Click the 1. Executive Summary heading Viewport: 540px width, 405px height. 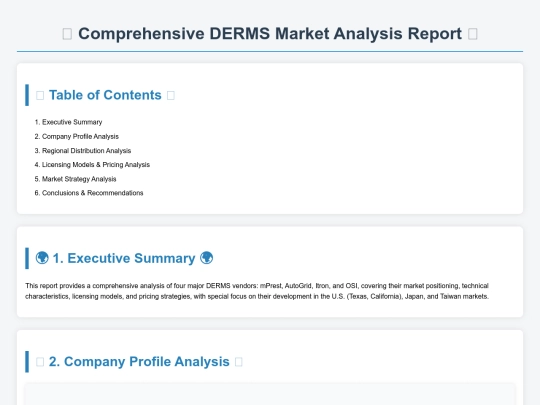pos(124,258)
